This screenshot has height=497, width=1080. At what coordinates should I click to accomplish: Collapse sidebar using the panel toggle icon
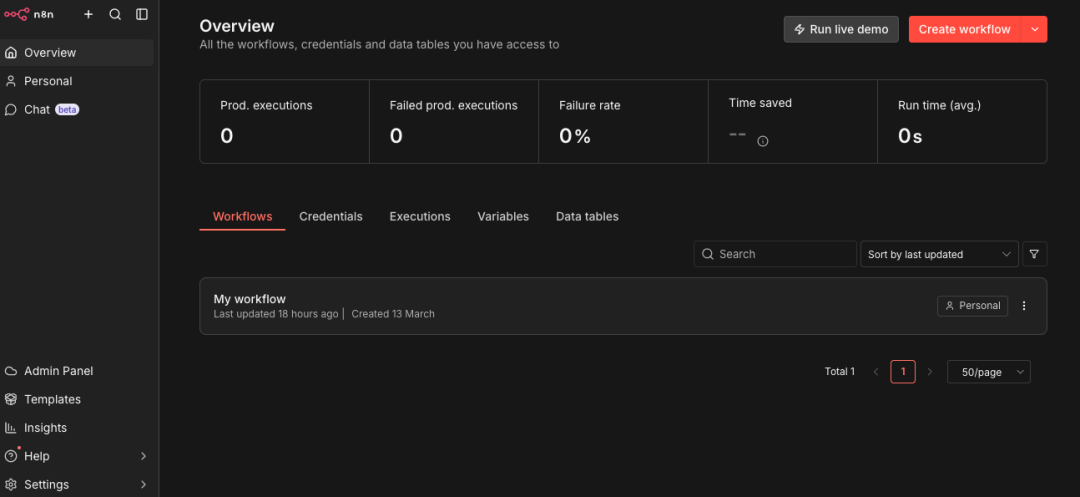tap(142, 14)
